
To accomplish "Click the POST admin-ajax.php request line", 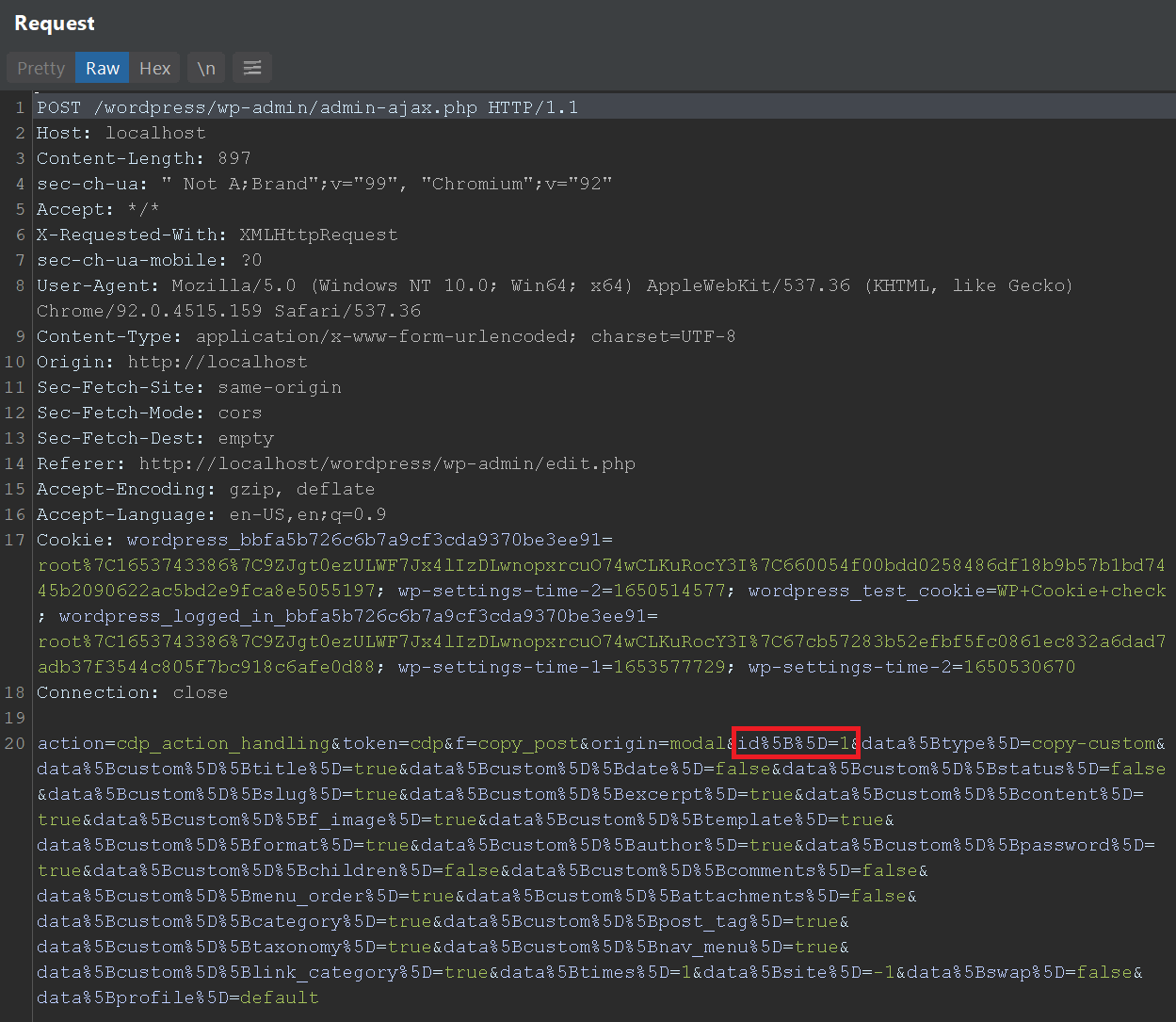I will point(307,107).
